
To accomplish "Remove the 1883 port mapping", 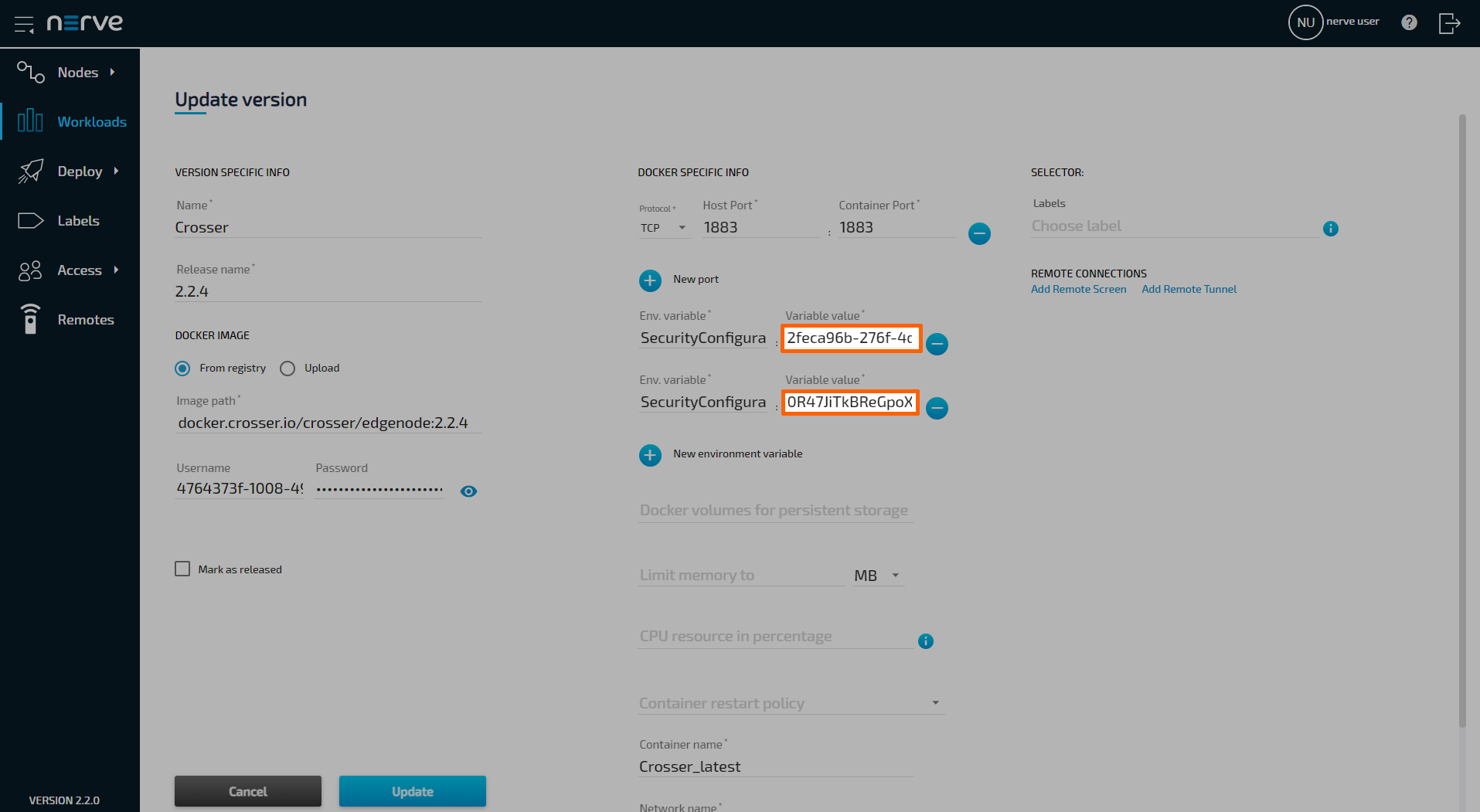I will tap(979, 233).
